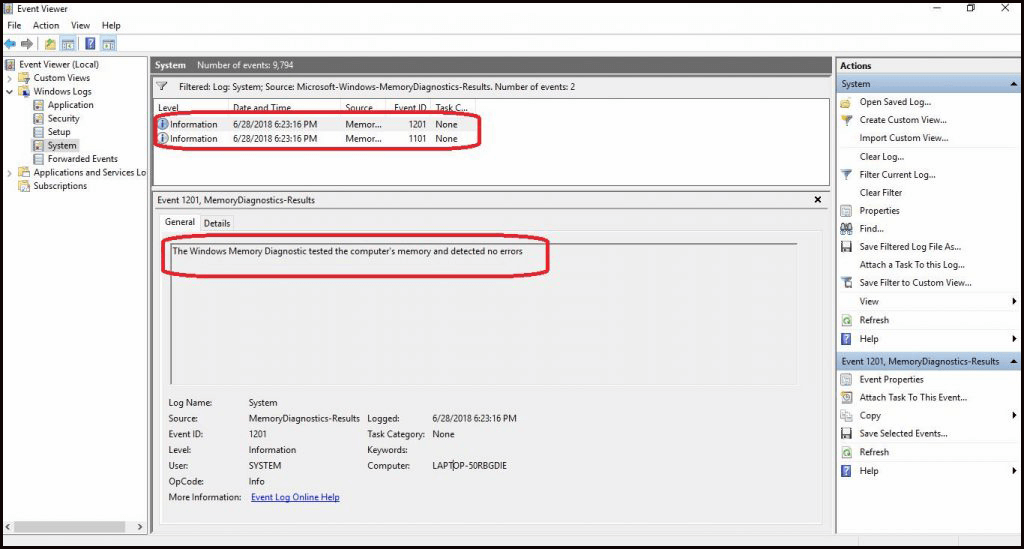
Task: Select Forwarded Events in tree
Action: coord(82,159)
